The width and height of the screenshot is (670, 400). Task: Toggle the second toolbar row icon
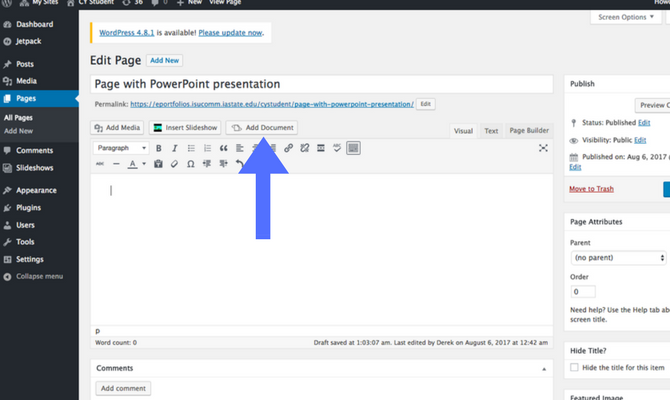pyautogui.click(x=353, y=148)
